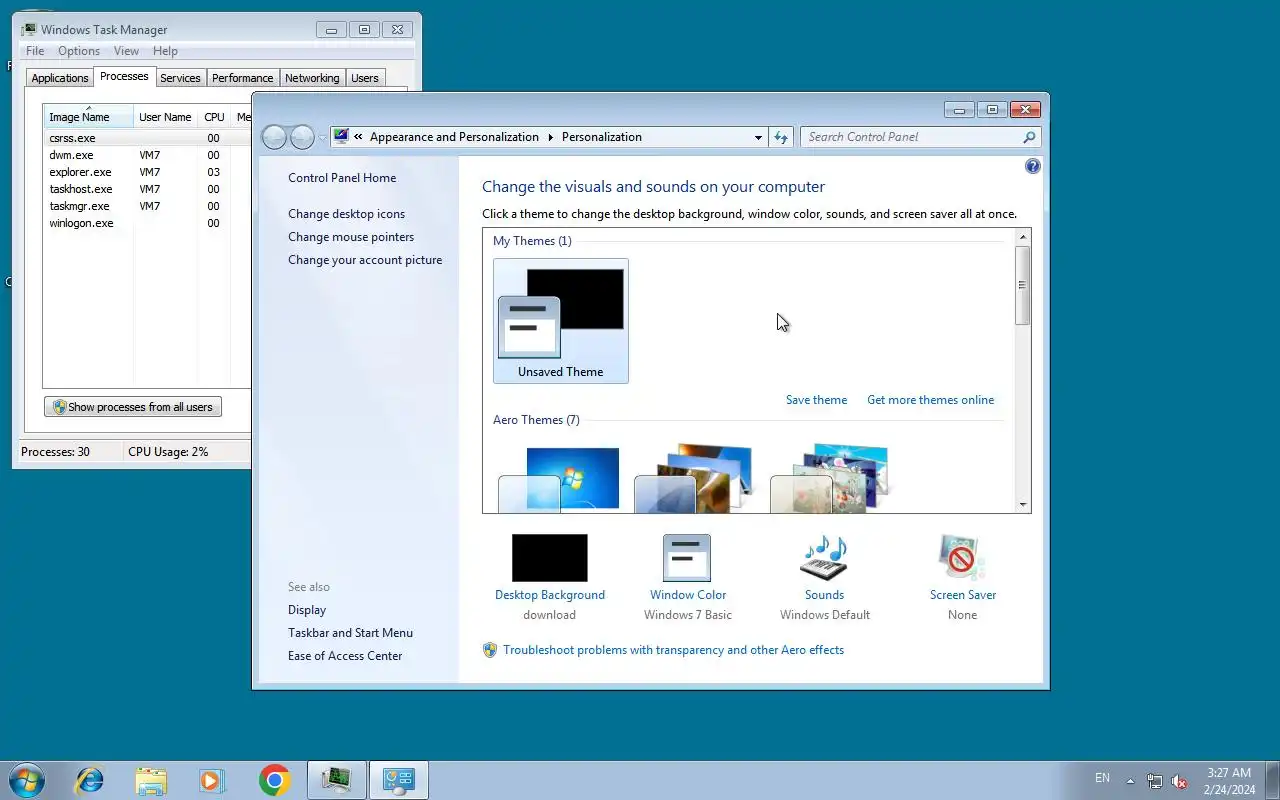This screenshot has width=1280, height=800.
Task: Select the Characters Aero theme thumbnail
Action: pyautogui.click(x=832, y=479)
